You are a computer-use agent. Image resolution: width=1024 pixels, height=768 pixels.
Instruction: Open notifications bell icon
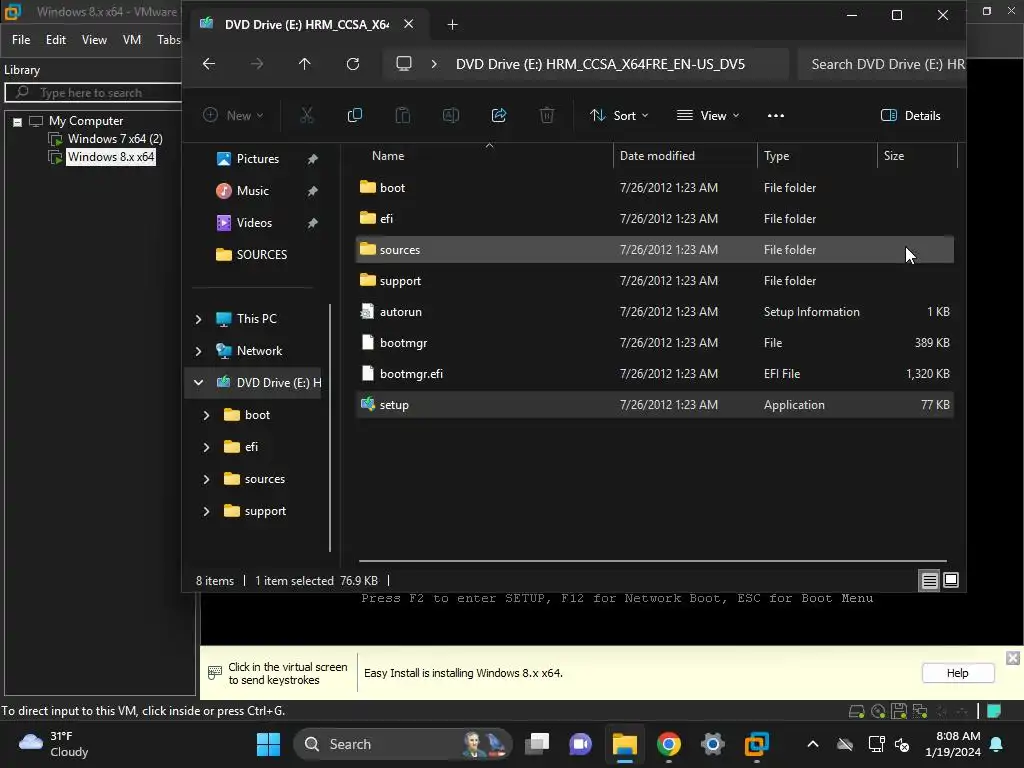[x=997, y=744]
